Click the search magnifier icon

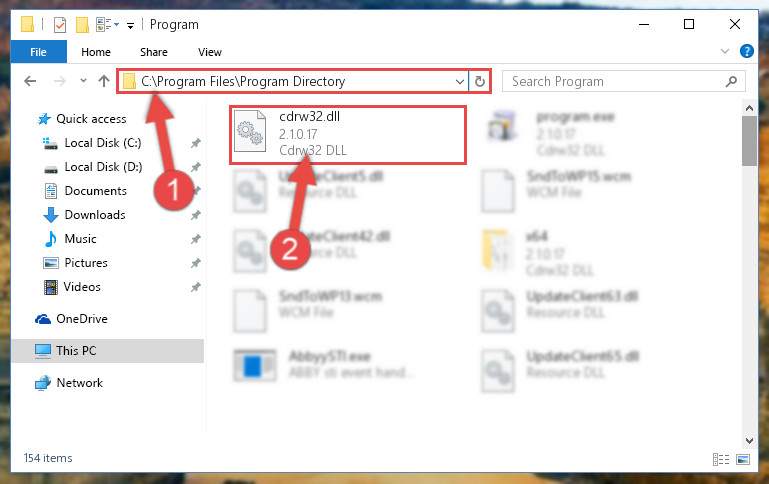click(x=731, y=81)
